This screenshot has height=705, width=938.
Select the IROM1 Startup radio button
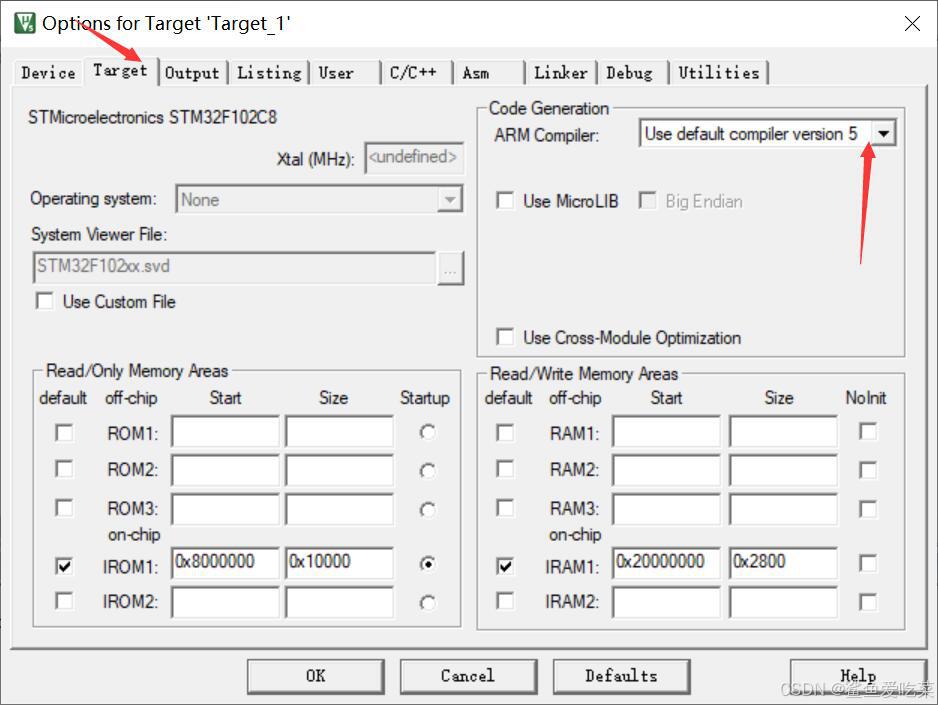pyautogui.click(x=427, y=564)
